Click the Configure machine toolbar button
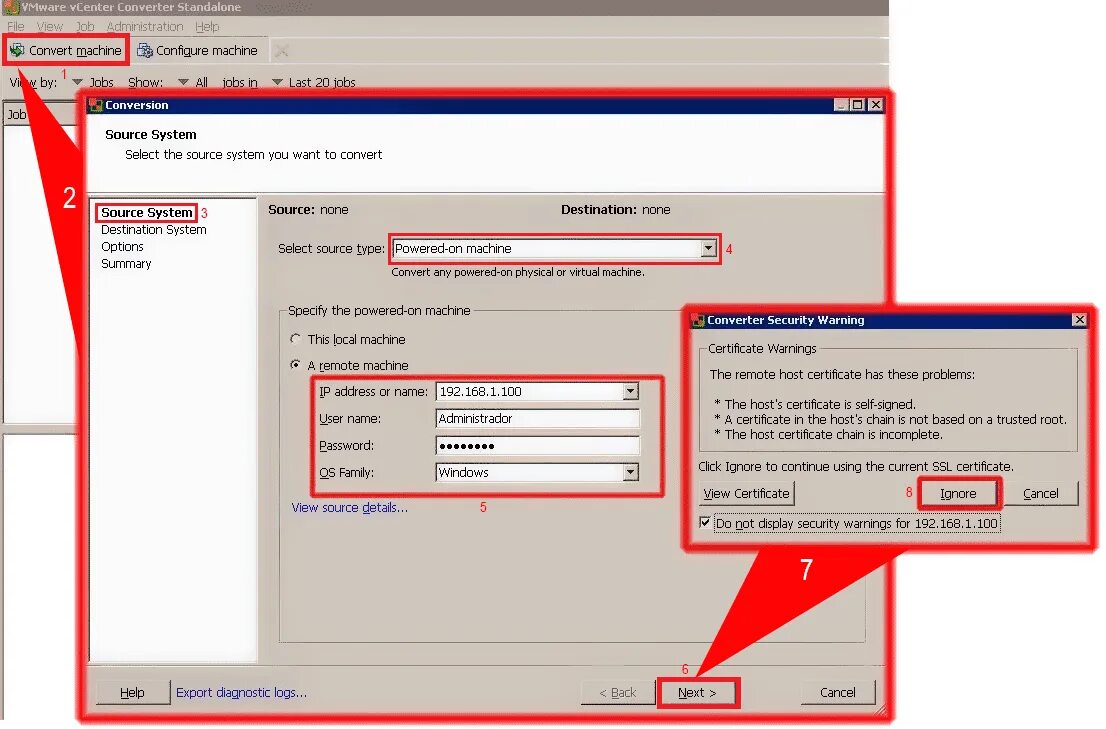Viewport: 1106px width, 729px height. point(198,51)
